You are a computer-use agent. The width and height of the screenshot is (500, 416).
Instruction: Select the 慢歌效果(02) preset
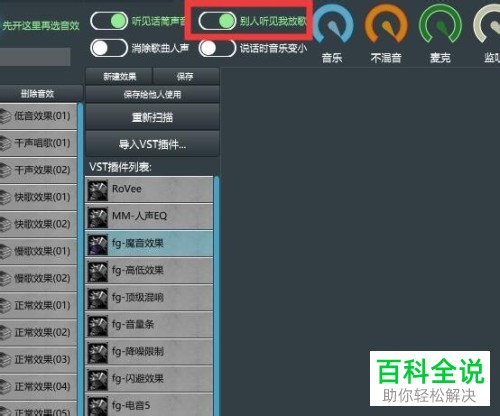click(38, 279)
